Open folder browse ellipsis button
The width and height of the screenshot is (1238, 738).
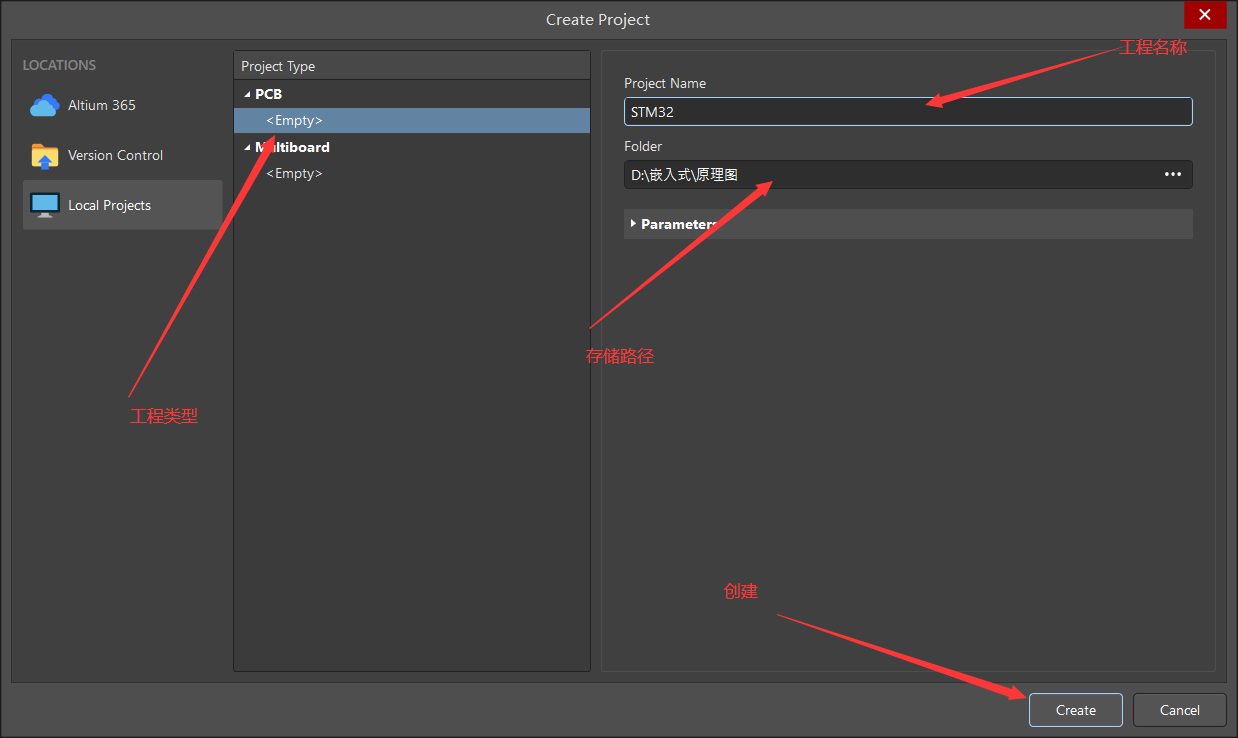tap(1173, 175)
